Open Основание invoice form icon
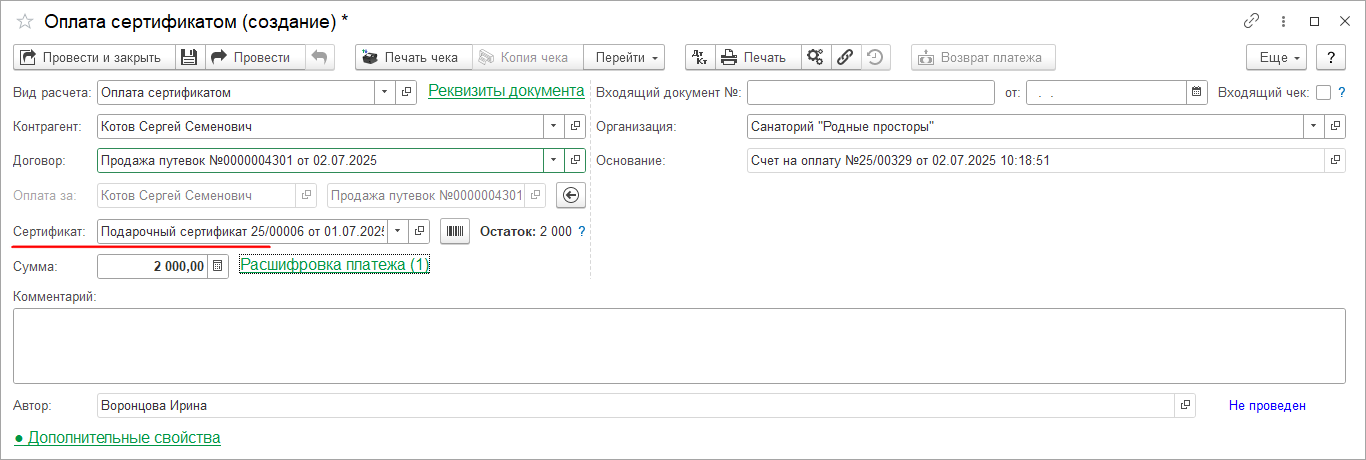 (x=1335, y=160)
